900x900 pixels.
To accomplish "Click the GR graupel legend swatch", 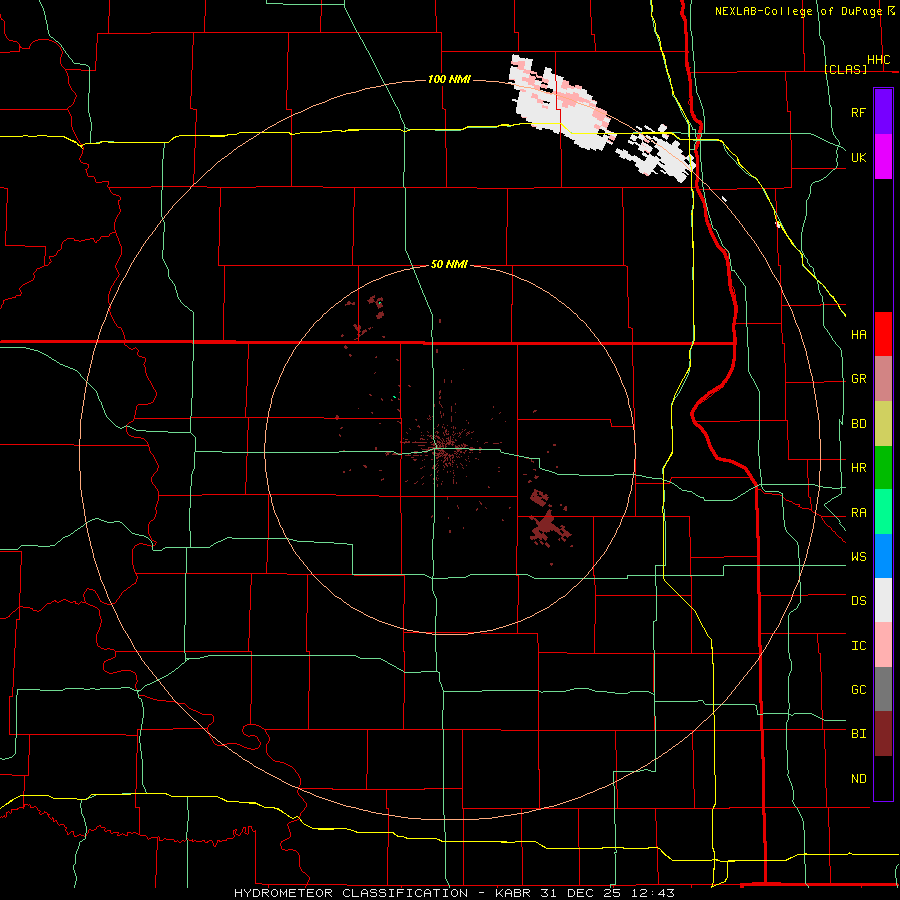I will [883, 379].
